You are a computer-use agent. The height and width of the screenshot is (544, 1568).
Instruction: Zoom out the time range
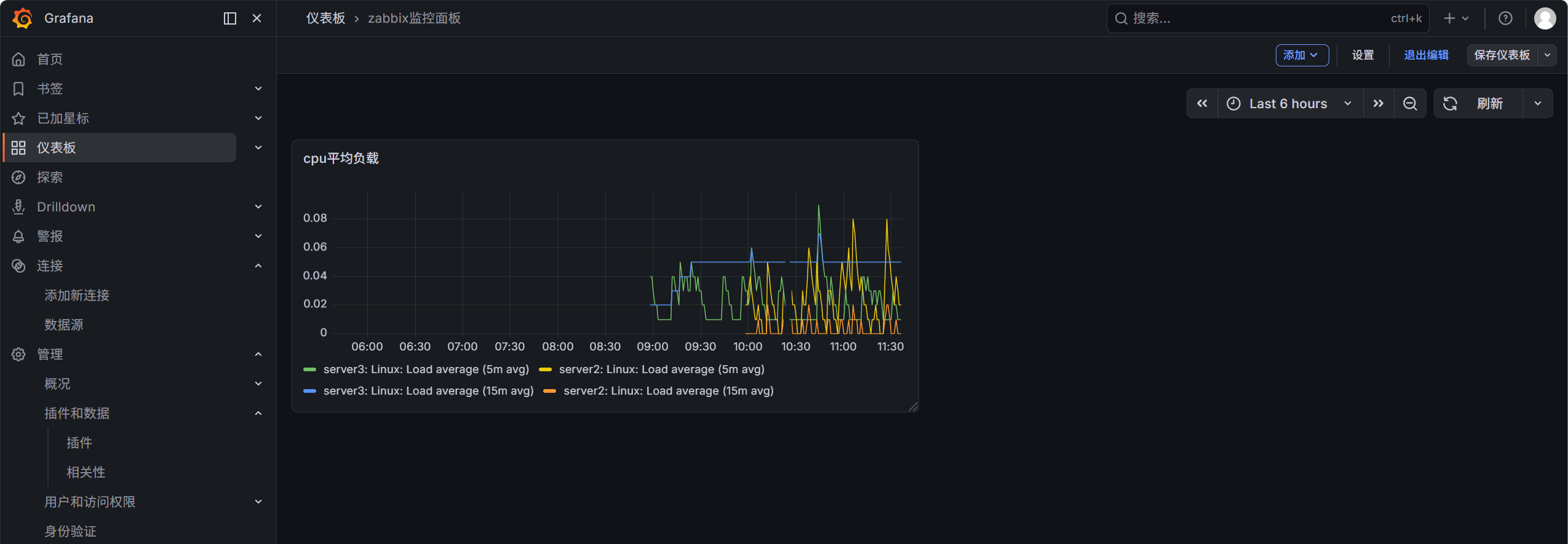pyautogui.click(x=1410, y=103)
